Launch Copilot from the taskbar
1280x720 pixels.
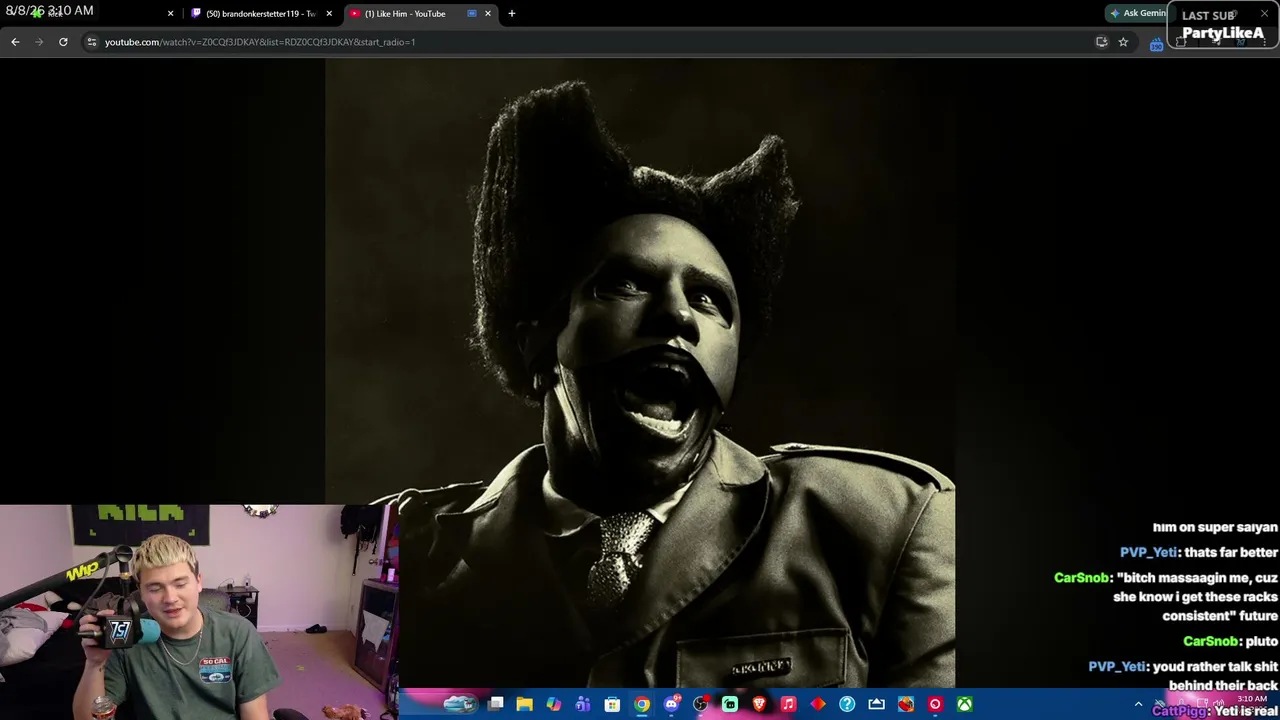[x=554, y=705]
